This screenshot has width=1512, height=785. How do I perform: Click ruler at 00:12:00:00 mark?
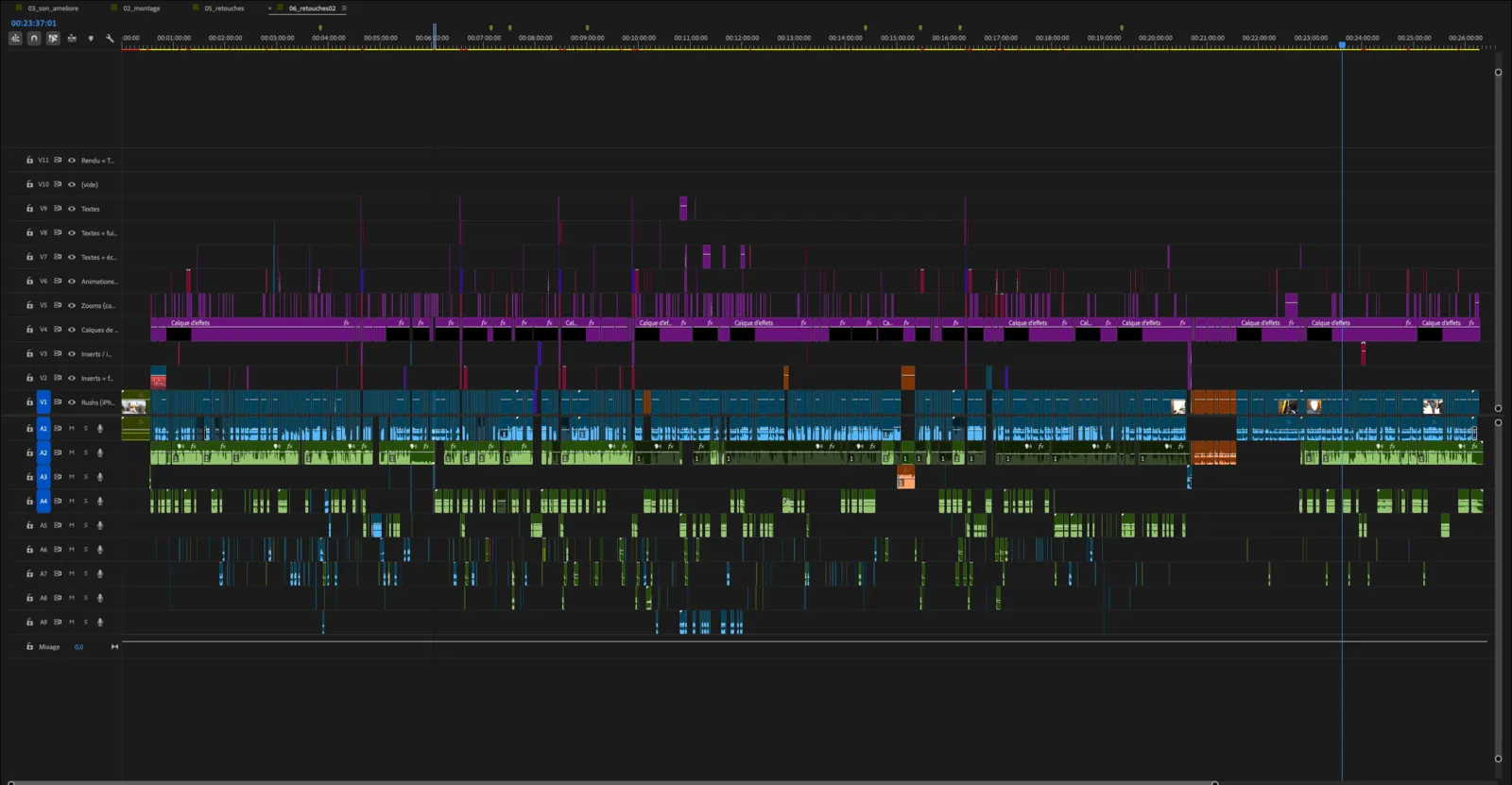coord(742,39)
